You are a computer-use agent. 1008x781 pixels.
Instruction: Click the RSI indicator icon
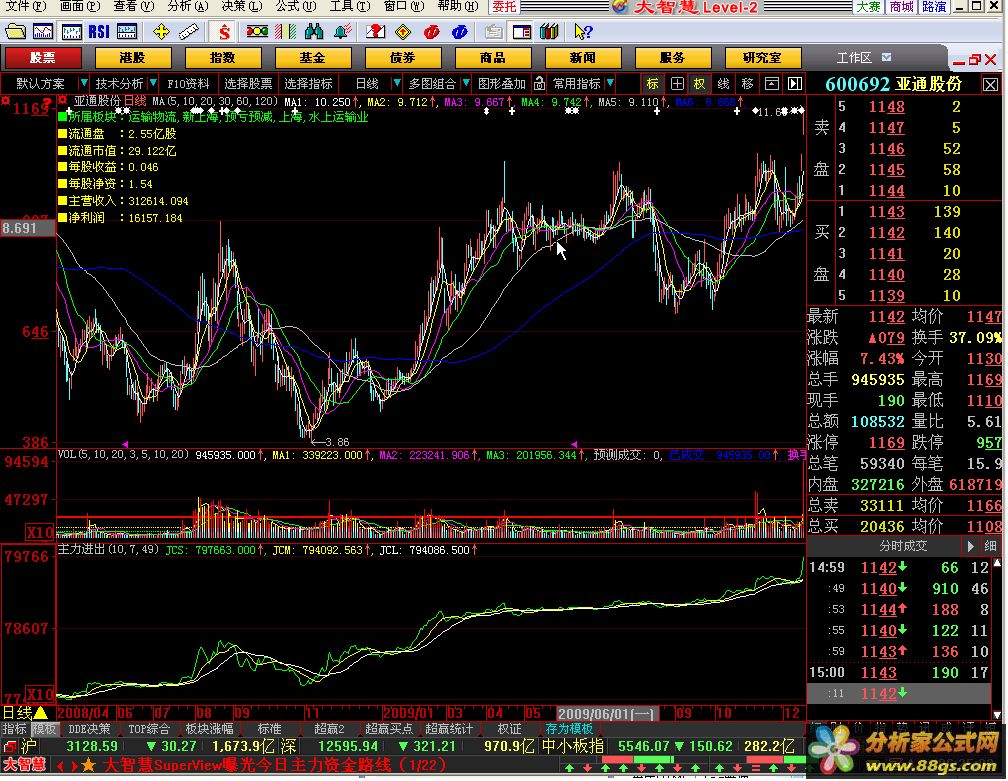99,31
